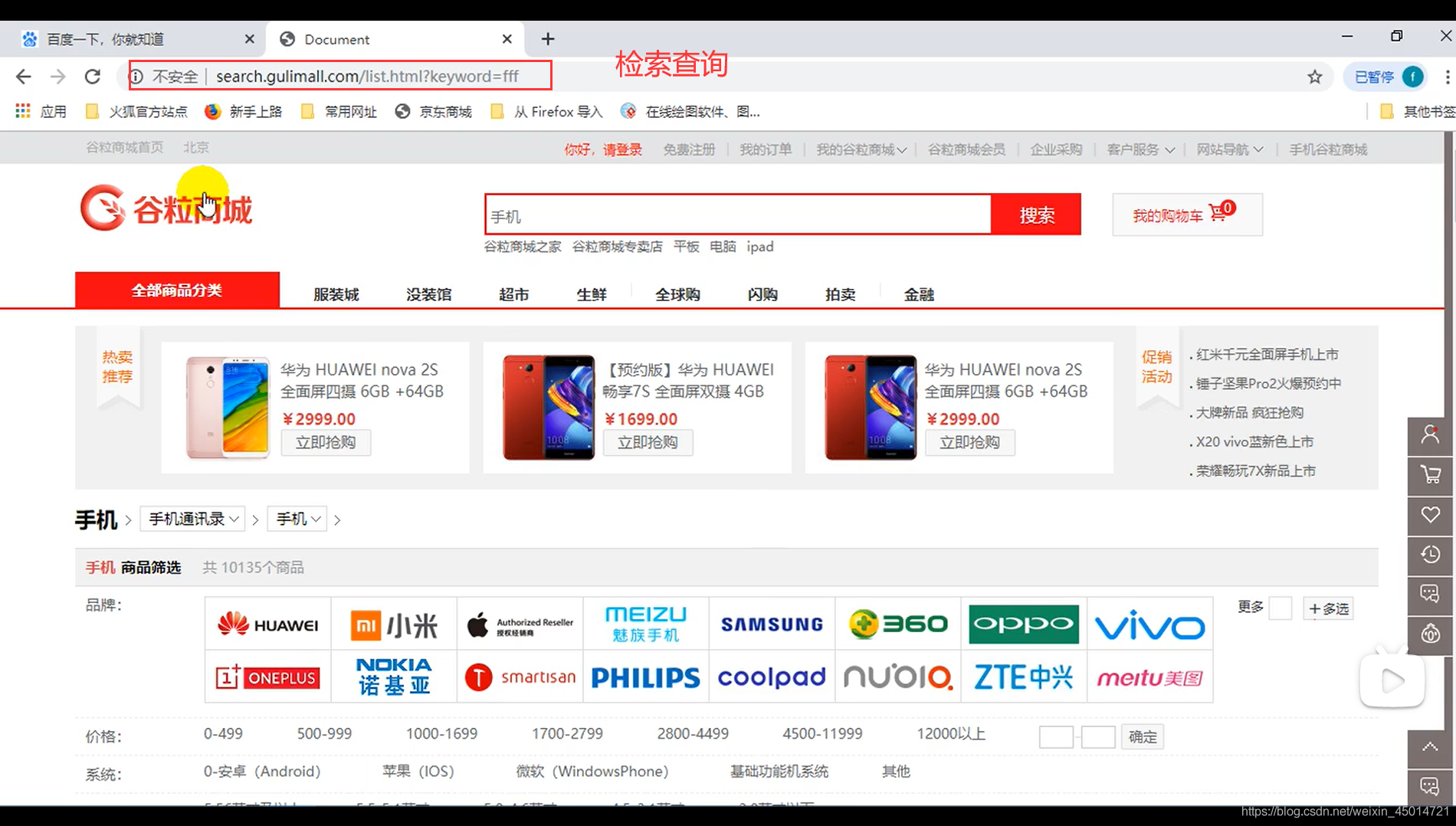Select the OPPO brand logo
The image size is (1456, 826).
click(1024, 624)
